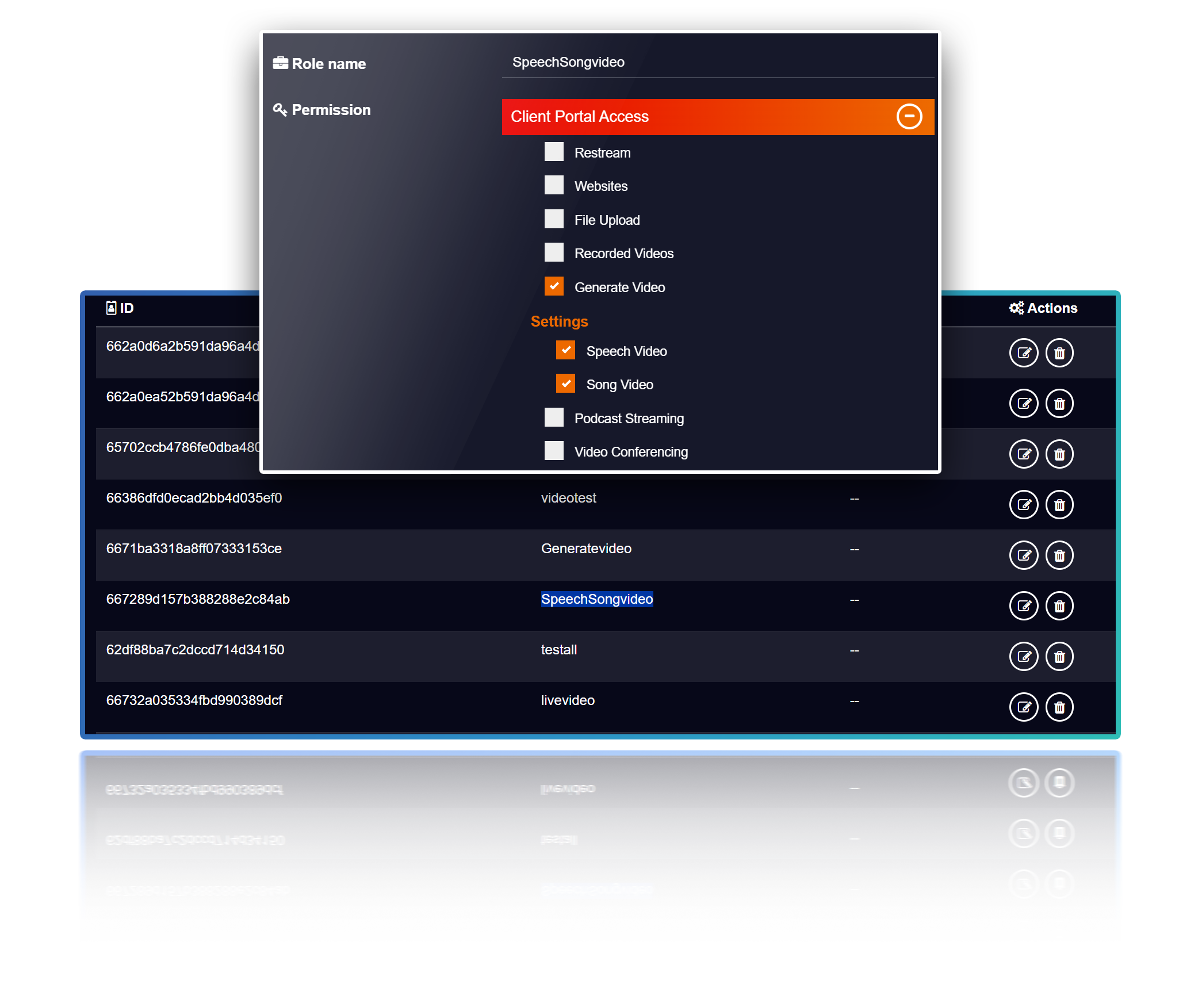Enable the Speech Video settings checkbox
The image size is (1202, 1008).
click(x=564, y=350)
